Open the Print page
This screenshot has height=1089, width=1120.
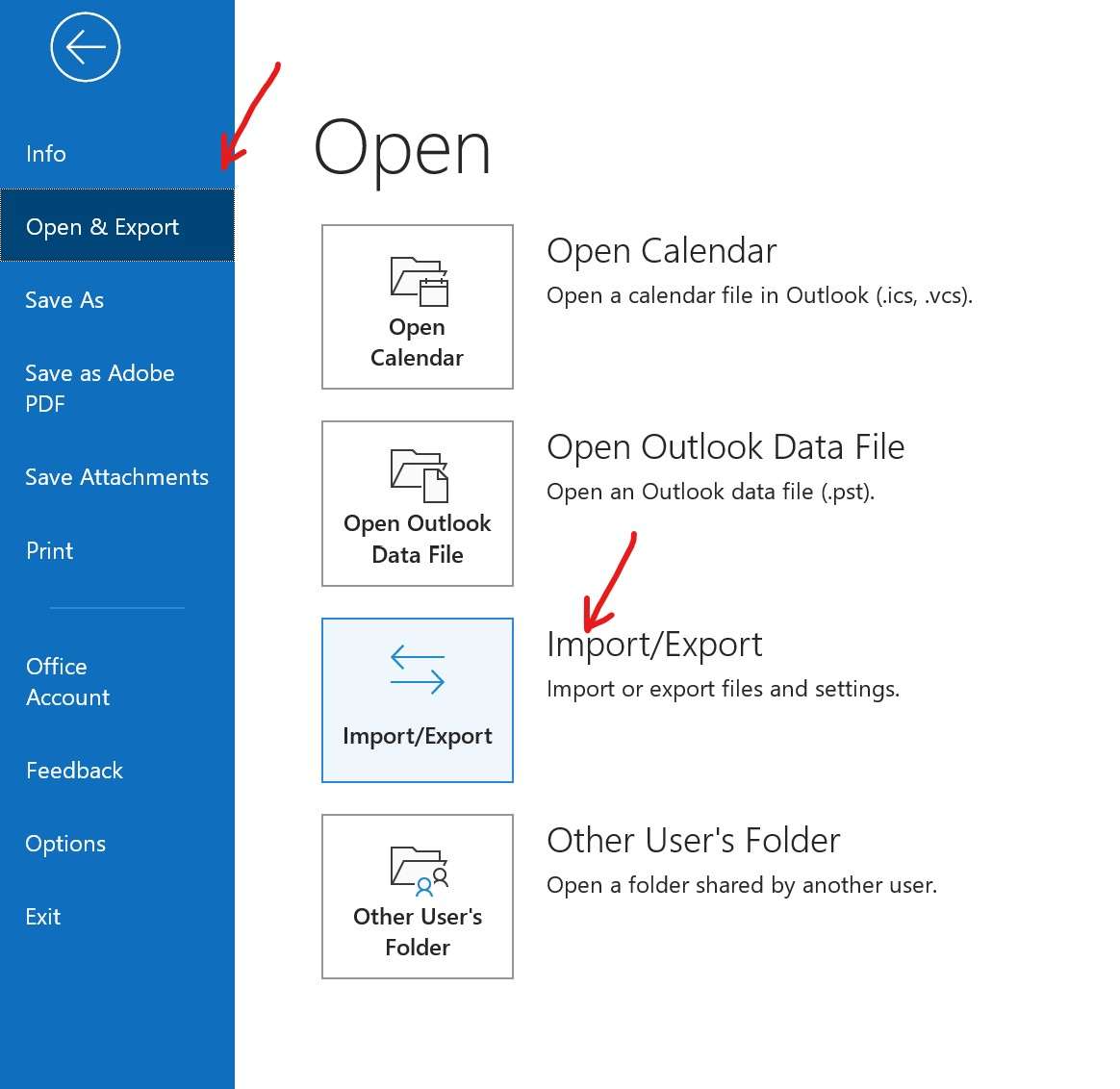49,550
